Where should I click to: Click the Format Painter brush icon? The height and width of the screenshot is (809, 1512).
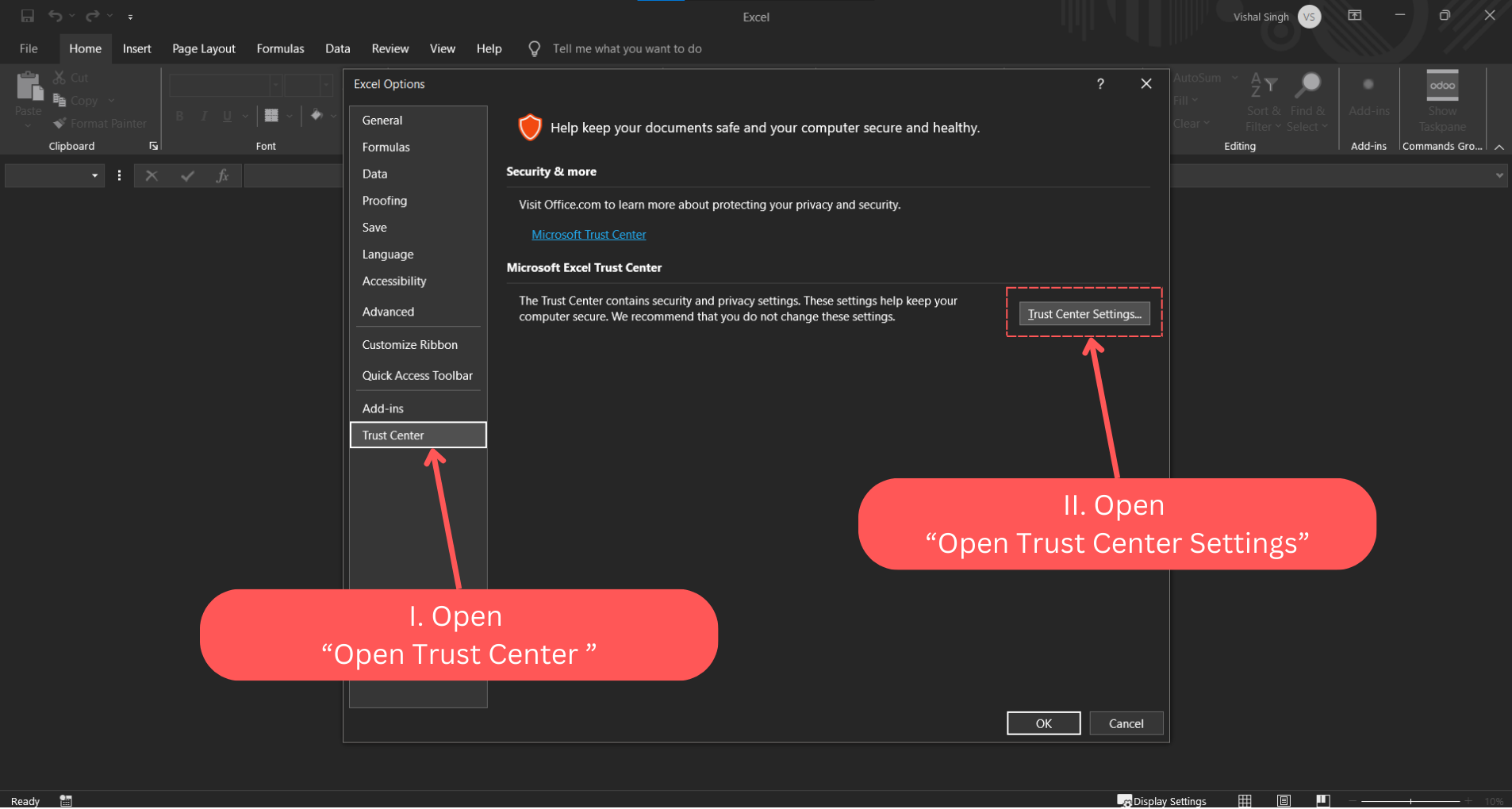(59, 123)
